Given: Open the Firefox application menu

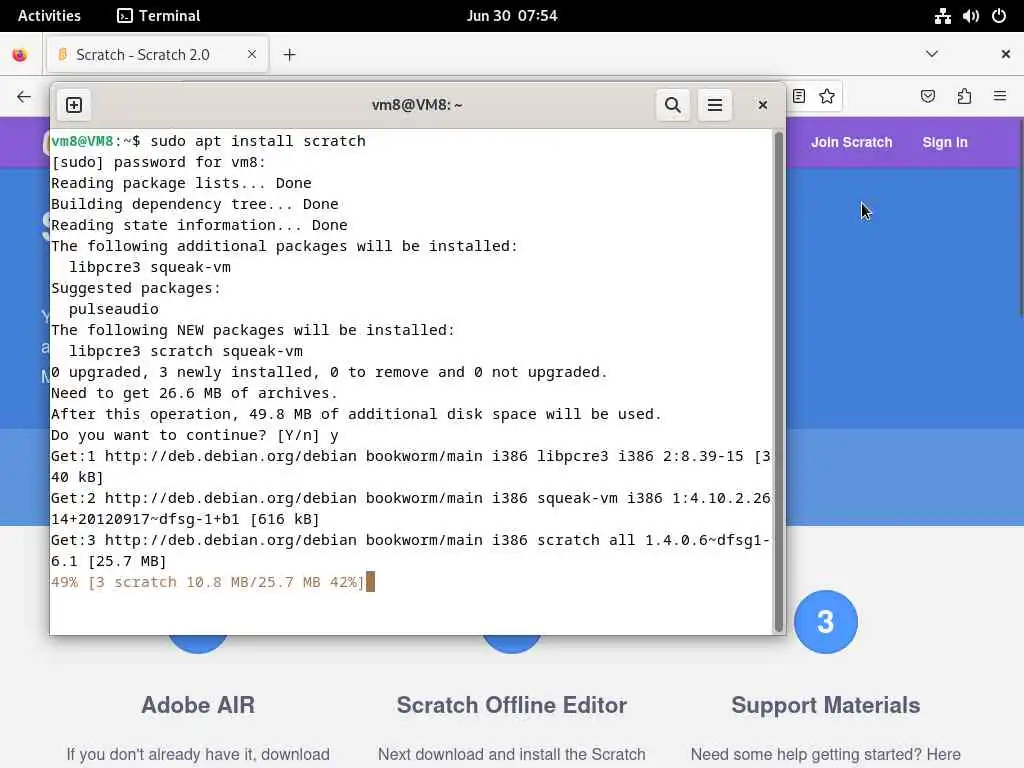Looking at the screenshot, I should point(1000,97).
